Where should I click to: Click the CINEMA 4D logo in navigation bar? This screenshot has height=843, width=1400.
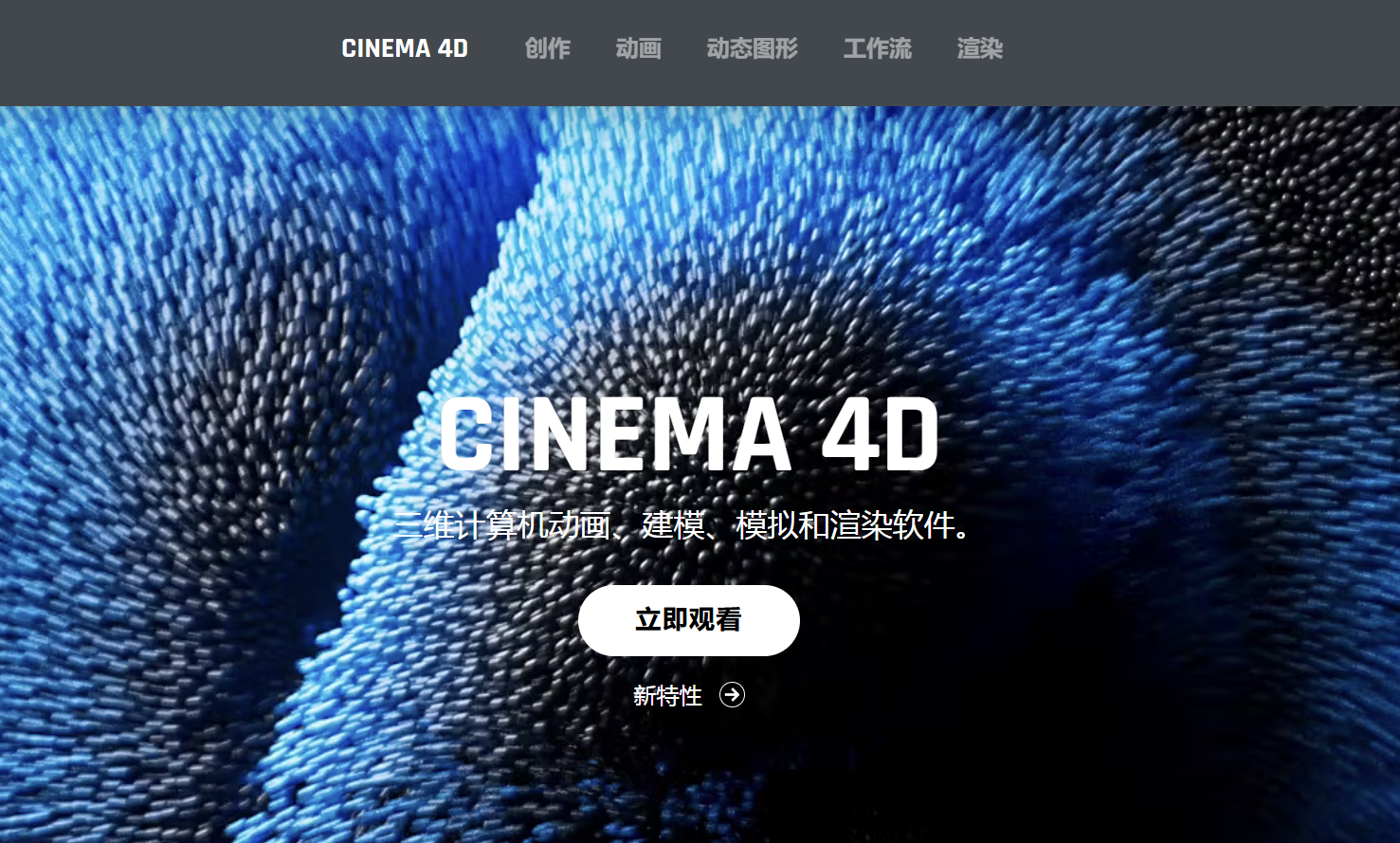pos(405,48)
